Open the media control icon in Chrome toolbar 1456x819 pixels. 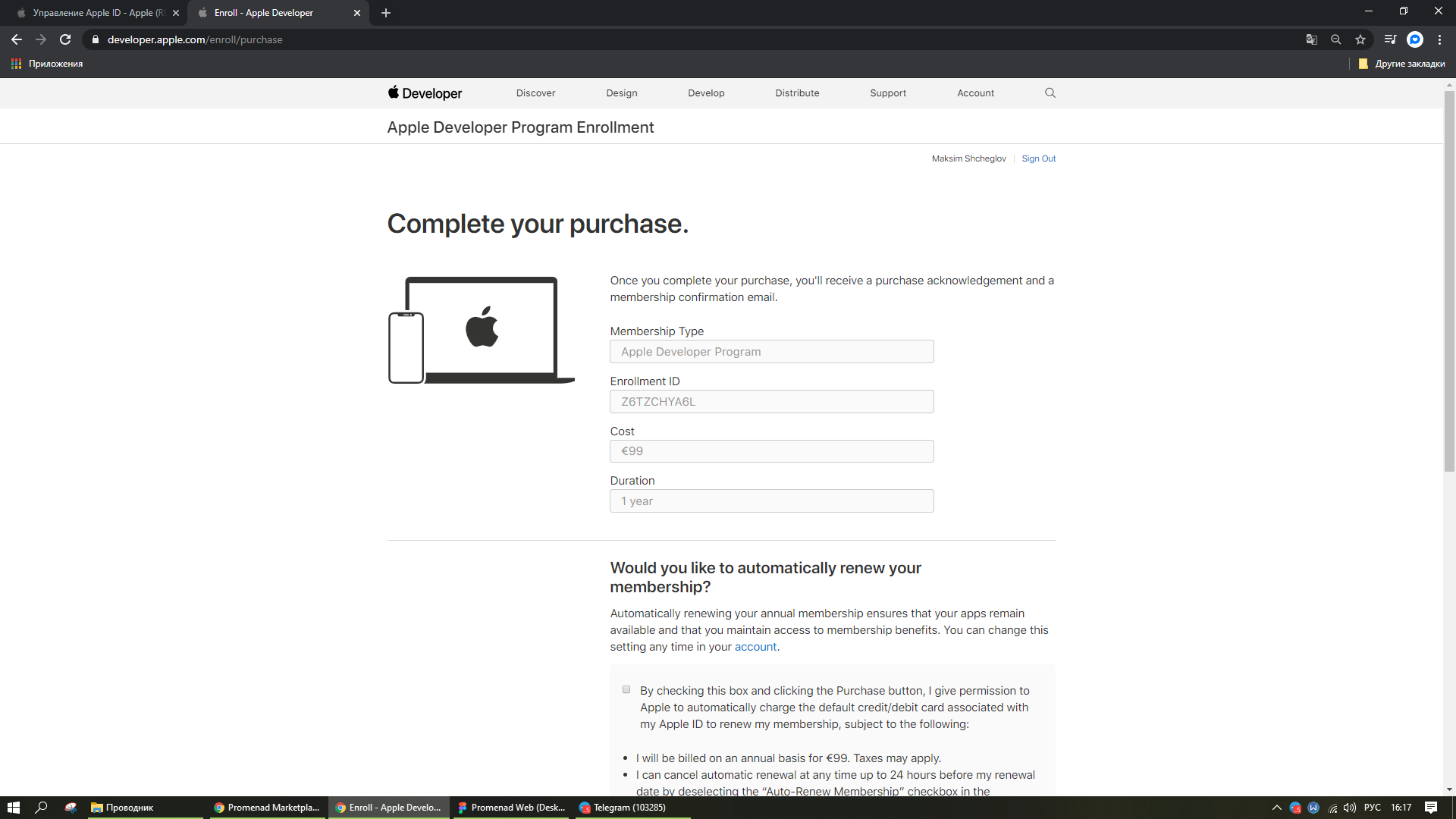[x=1389, y=39]
